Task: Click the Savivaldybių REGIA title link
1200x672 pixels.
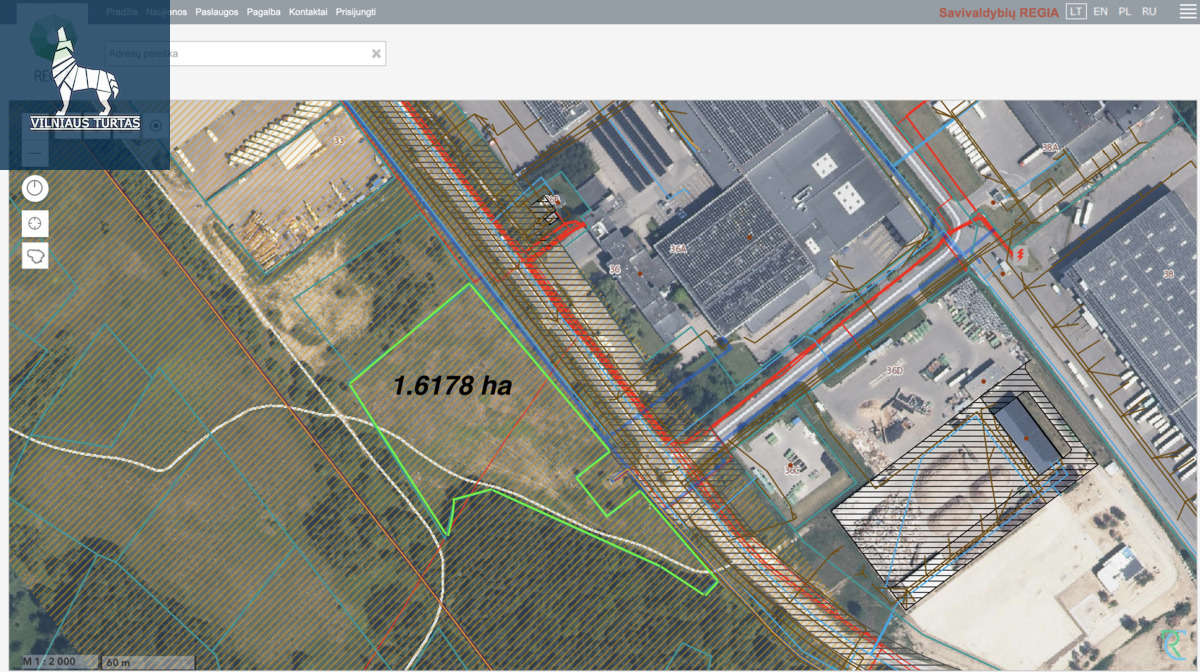Action: click(x=998, y=13)
